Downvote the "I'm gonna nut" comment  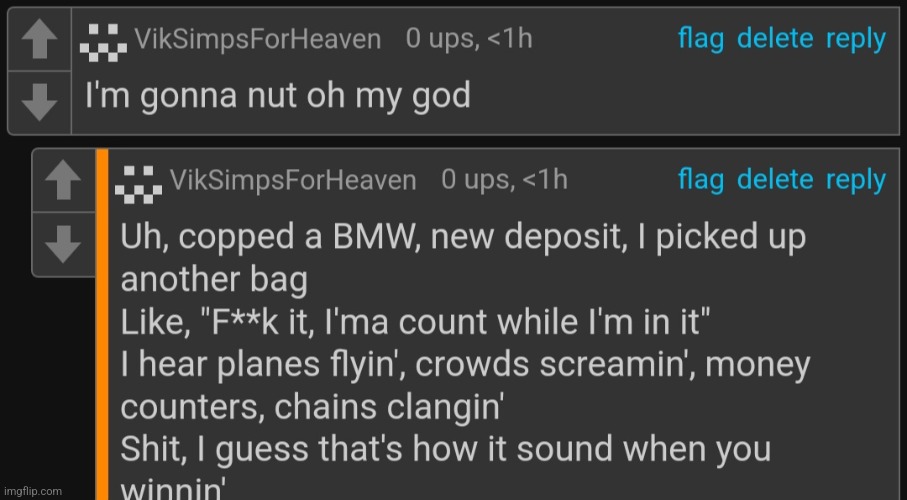(40, 101)
